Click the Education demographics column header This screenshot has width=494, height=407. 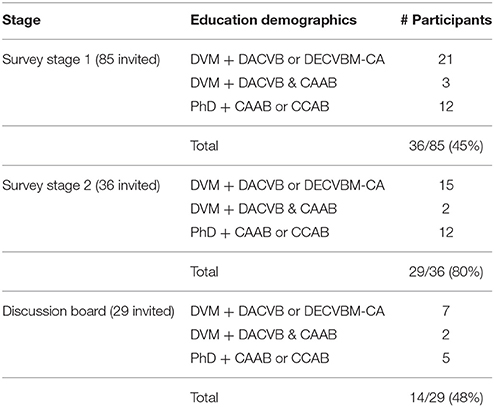[x=273, y=20]
